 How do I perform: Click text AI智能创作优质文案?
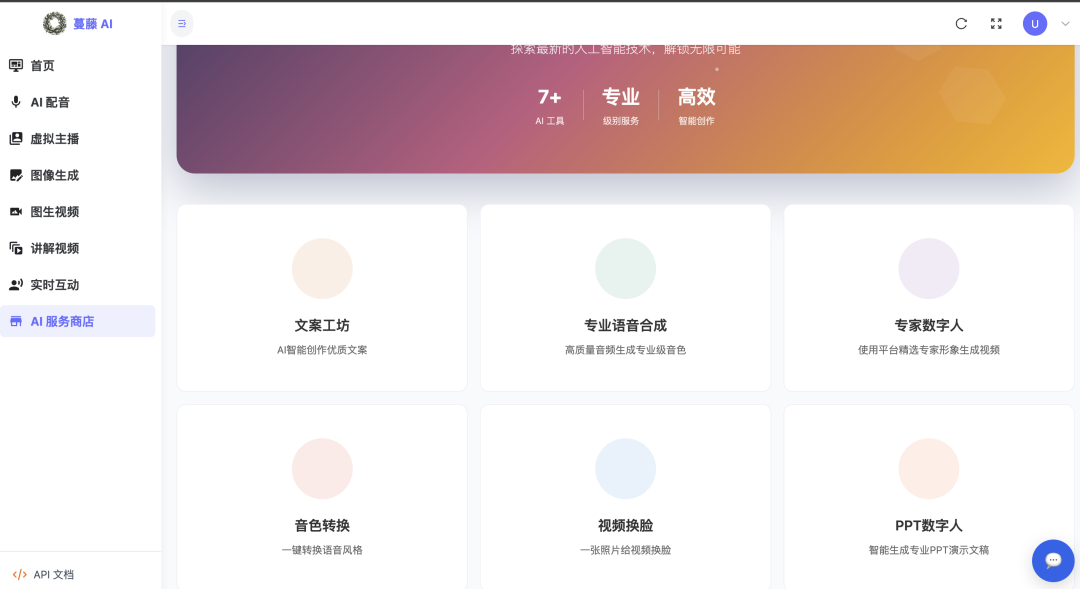click(322, 350)
